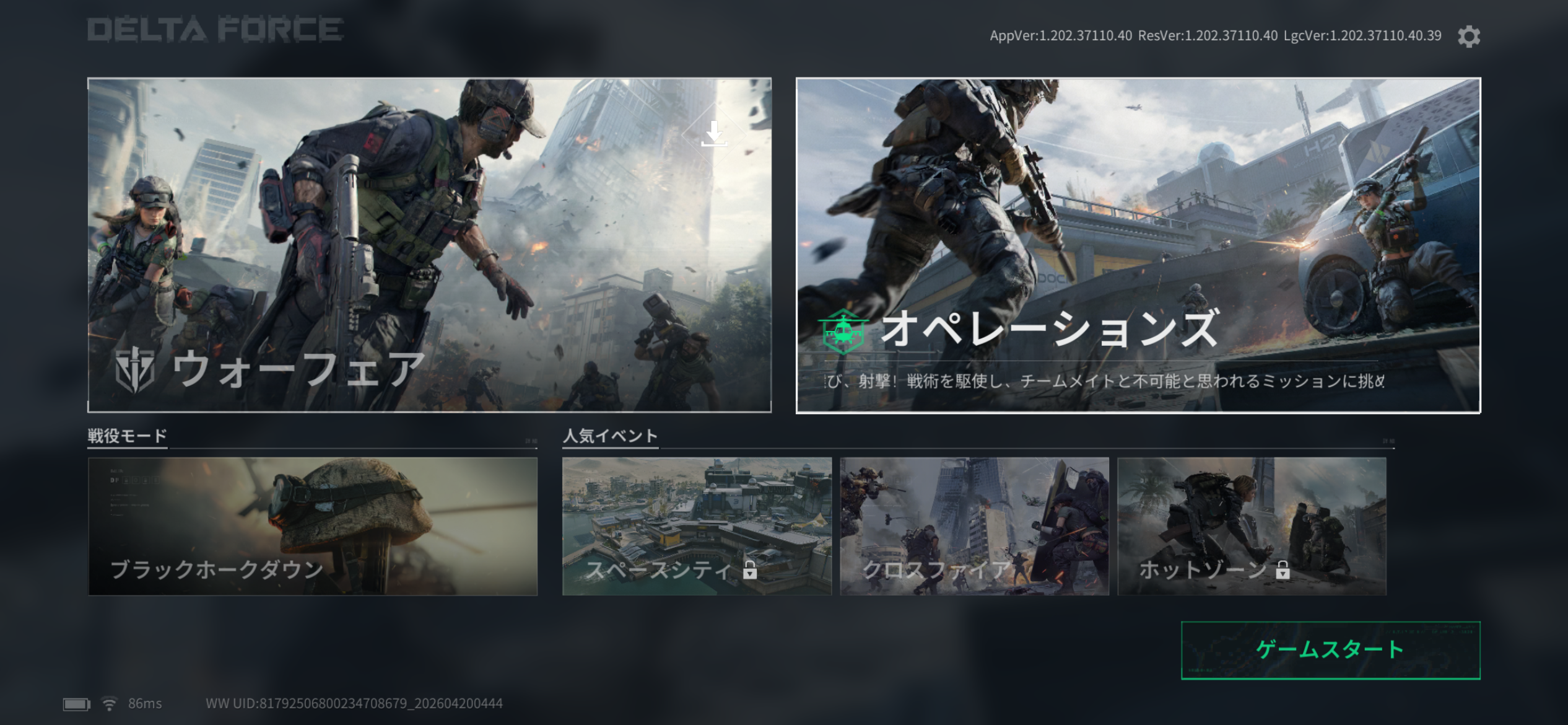Open settings via the gear icon
This screenshot has width=1568, height=725.
pos(1468,37)
